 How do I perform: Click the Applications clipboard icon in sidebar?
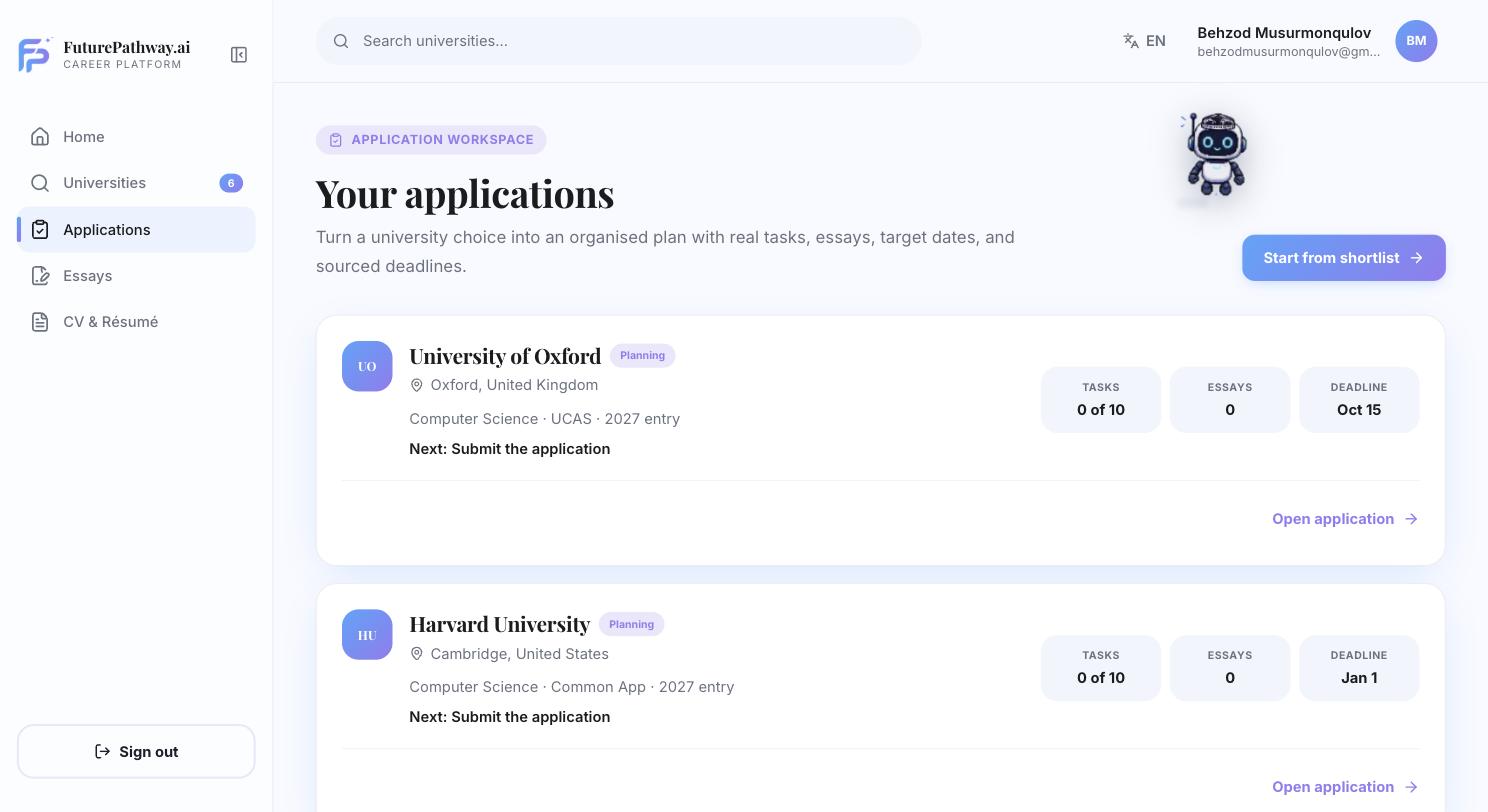coord(40,230)
